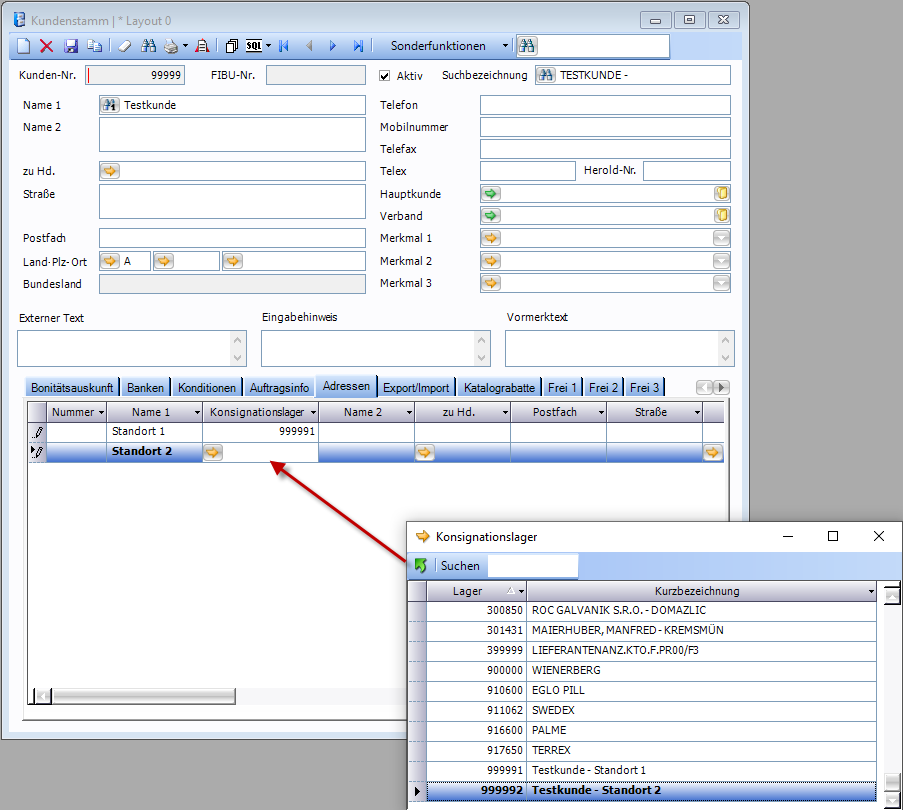
Task: Click the Suchen search field
Action: pyautogui.click(x=532, y=566)
